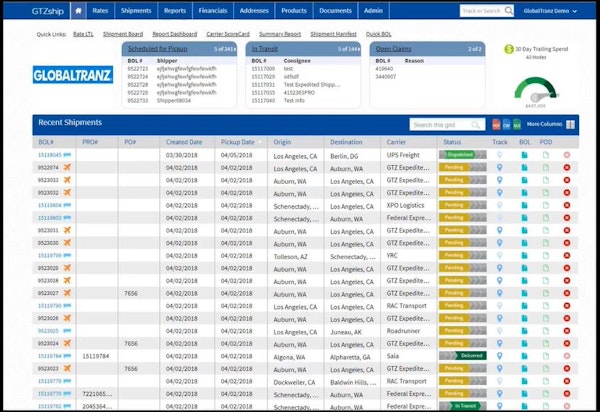Screen dimensions: 600x412
Task: Select claim BOL 419640 in Open Claims
Action: (x=384, y=69)
